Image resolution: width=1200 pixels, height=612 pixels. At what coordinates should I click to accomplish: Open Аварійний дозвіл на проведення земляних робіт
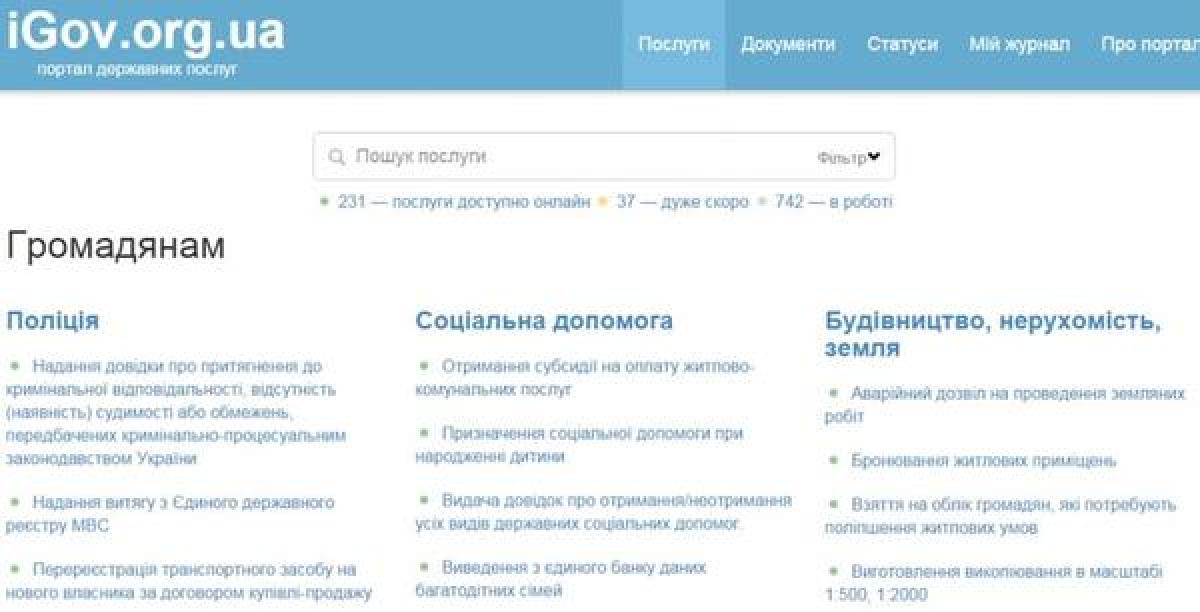pyautogui.click(x=1005, y=405)
